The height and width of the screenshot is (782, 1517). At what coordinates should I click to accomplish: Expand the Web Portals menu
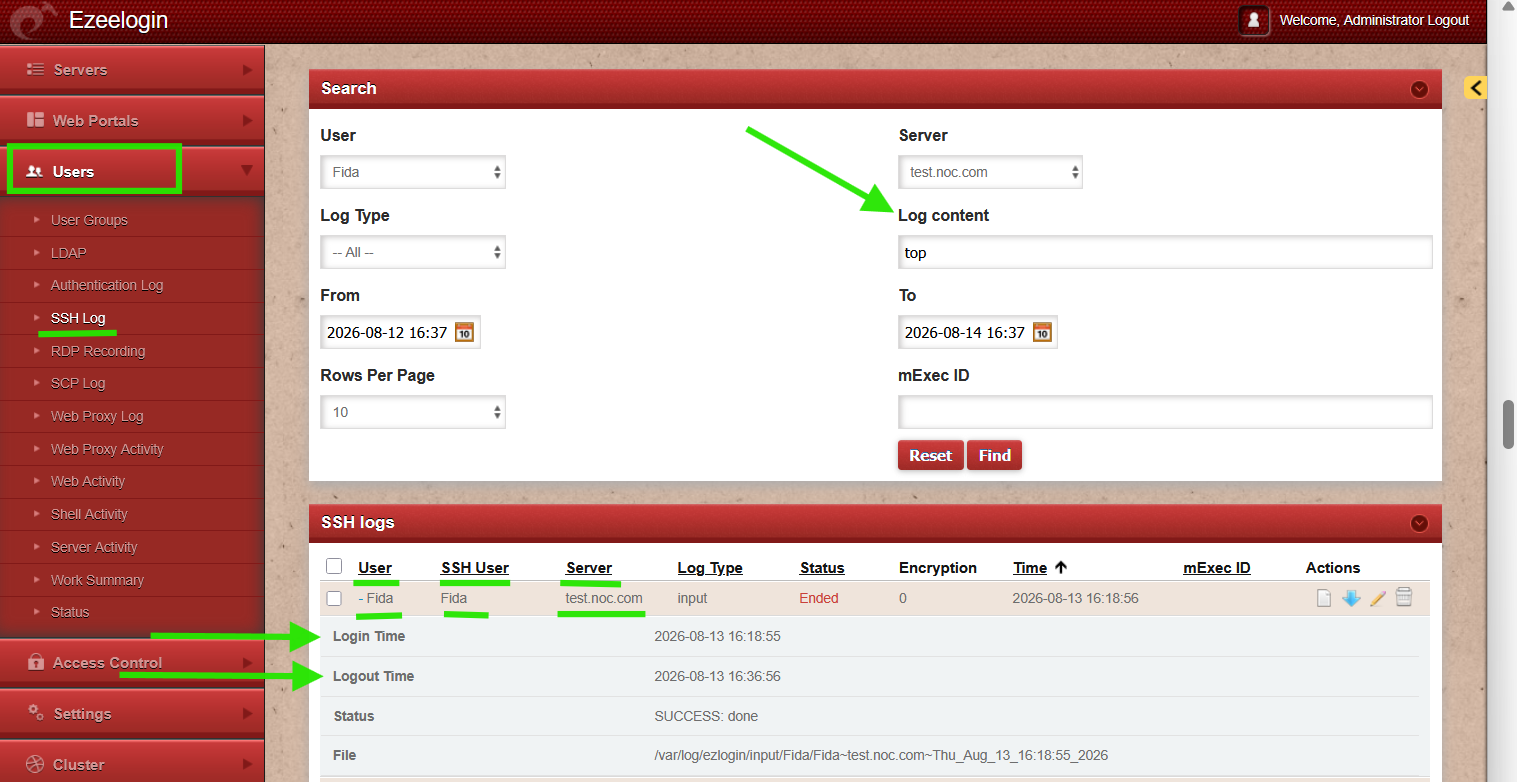pos(132,121)
